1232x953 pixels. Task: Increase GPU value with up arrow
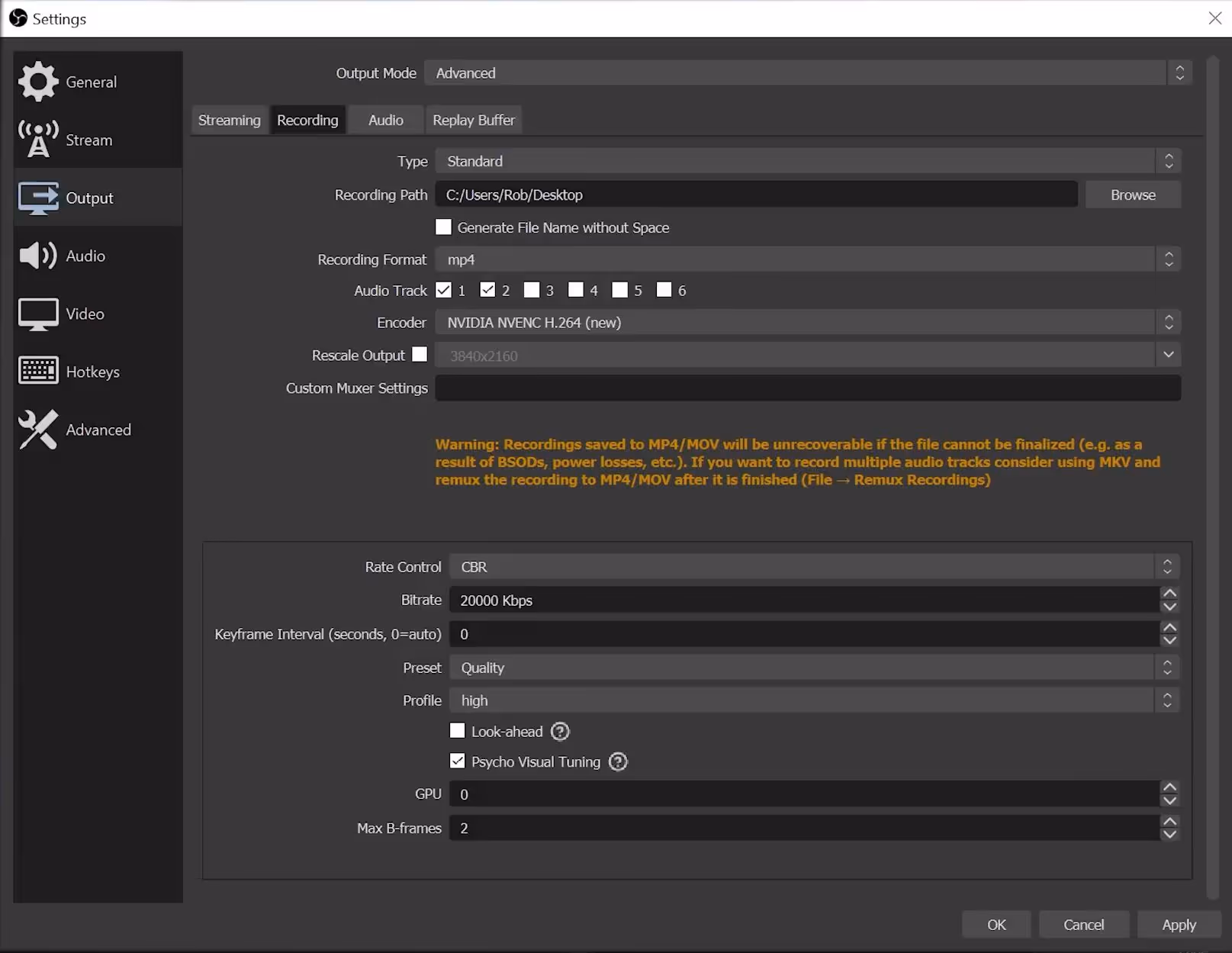tap(1169, 787)
